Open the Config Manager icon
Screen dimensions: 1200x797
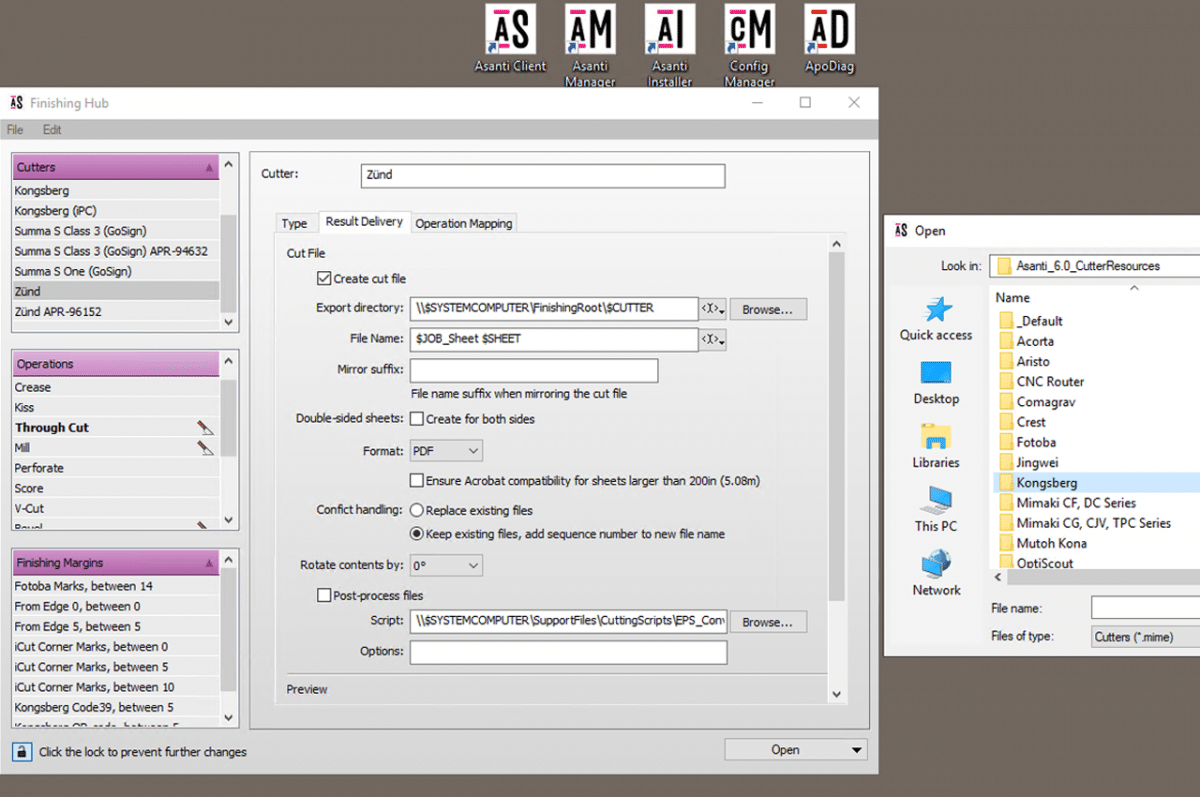coord(749,30)
